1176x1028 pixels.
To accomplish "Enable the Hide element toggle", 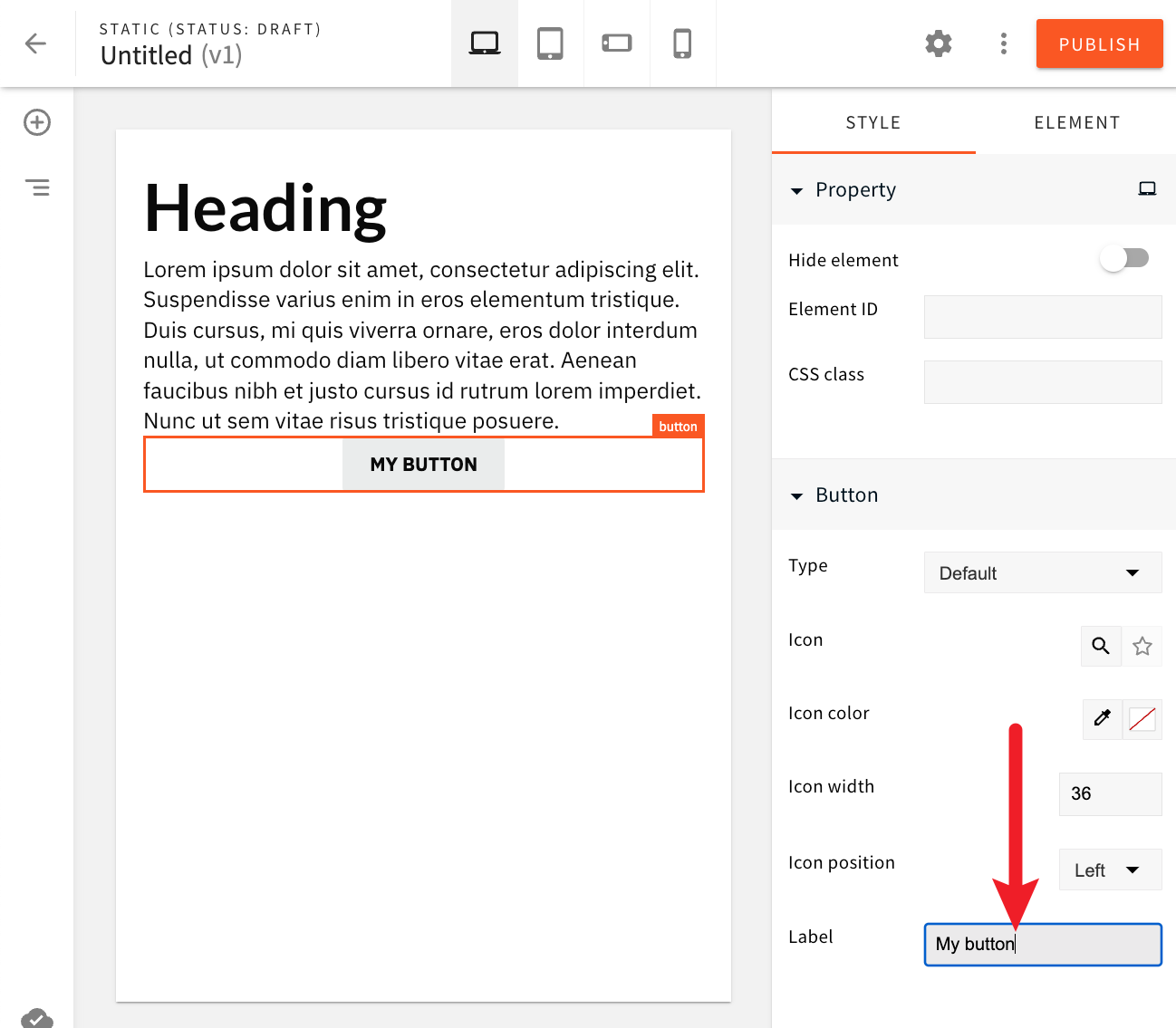I will click(1124, 258).
